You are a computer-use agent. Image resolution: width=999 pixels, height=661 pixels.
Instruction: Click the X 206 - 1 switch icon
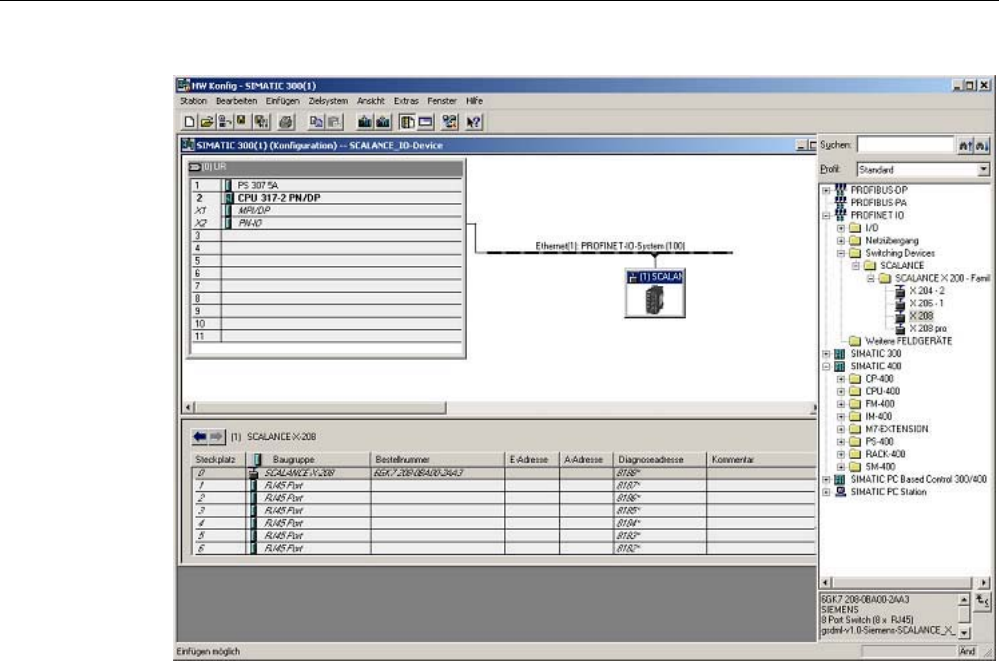[x=900, y=303]
